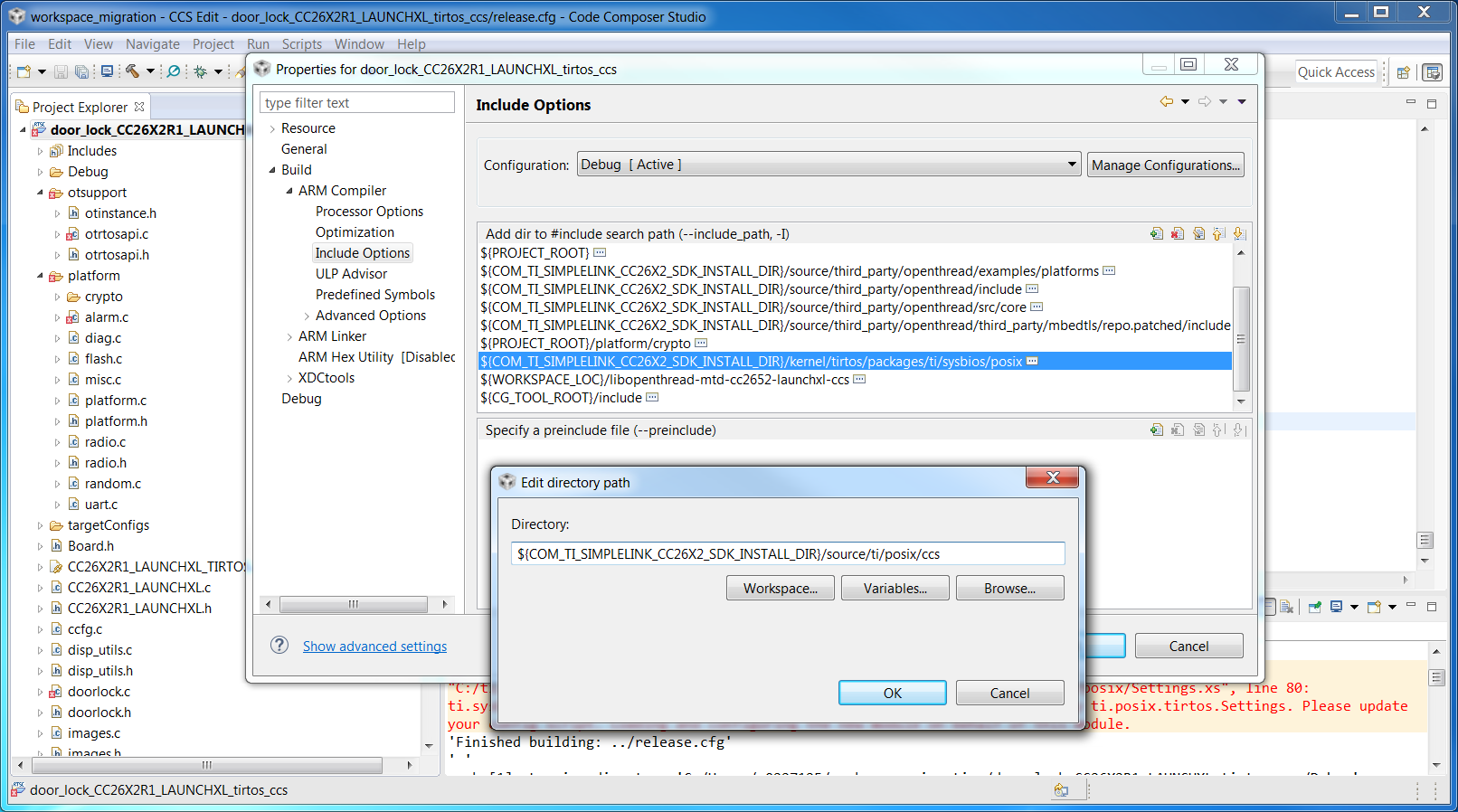Click the Build hammer icon

point(133,71)
